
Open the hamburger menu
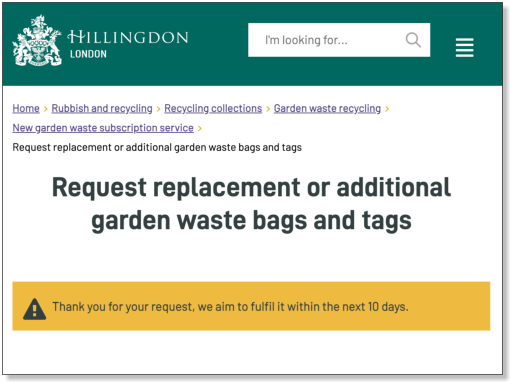[464, 47]
